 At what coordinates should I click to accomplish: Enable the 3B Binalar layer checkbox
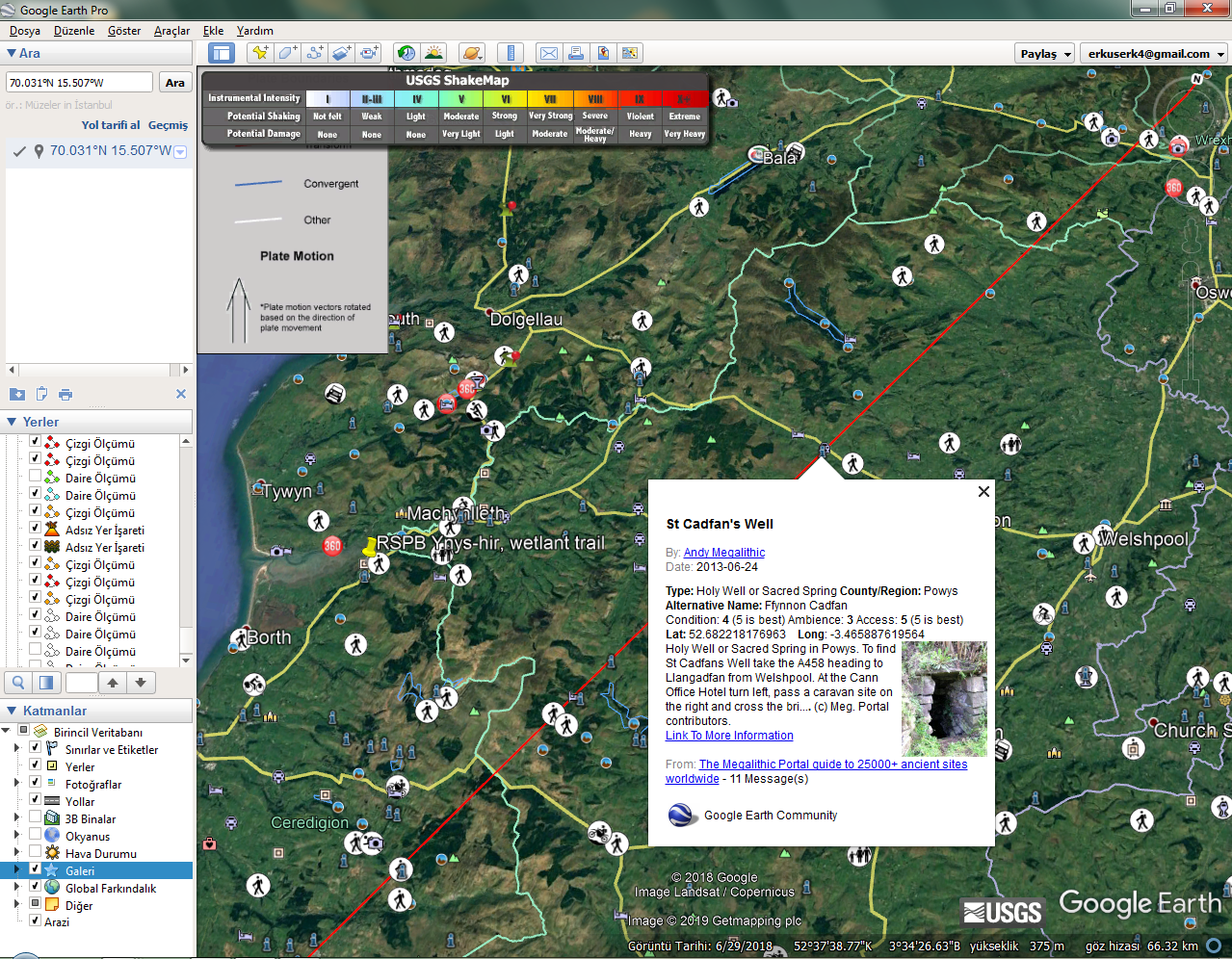36,817
